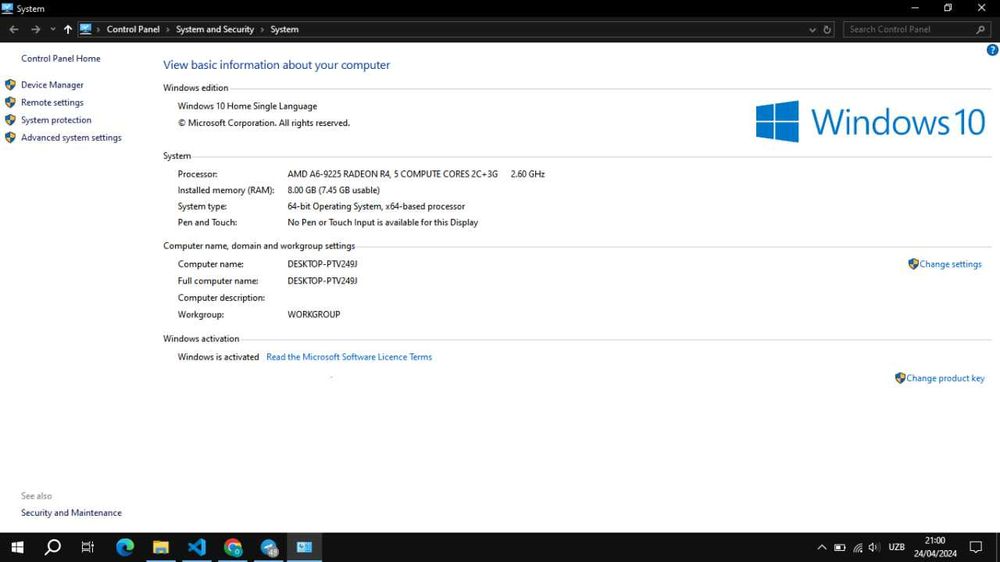The image size is (1000, 562).
Task: Click the System window taskbar button
Action: [304, 547]
